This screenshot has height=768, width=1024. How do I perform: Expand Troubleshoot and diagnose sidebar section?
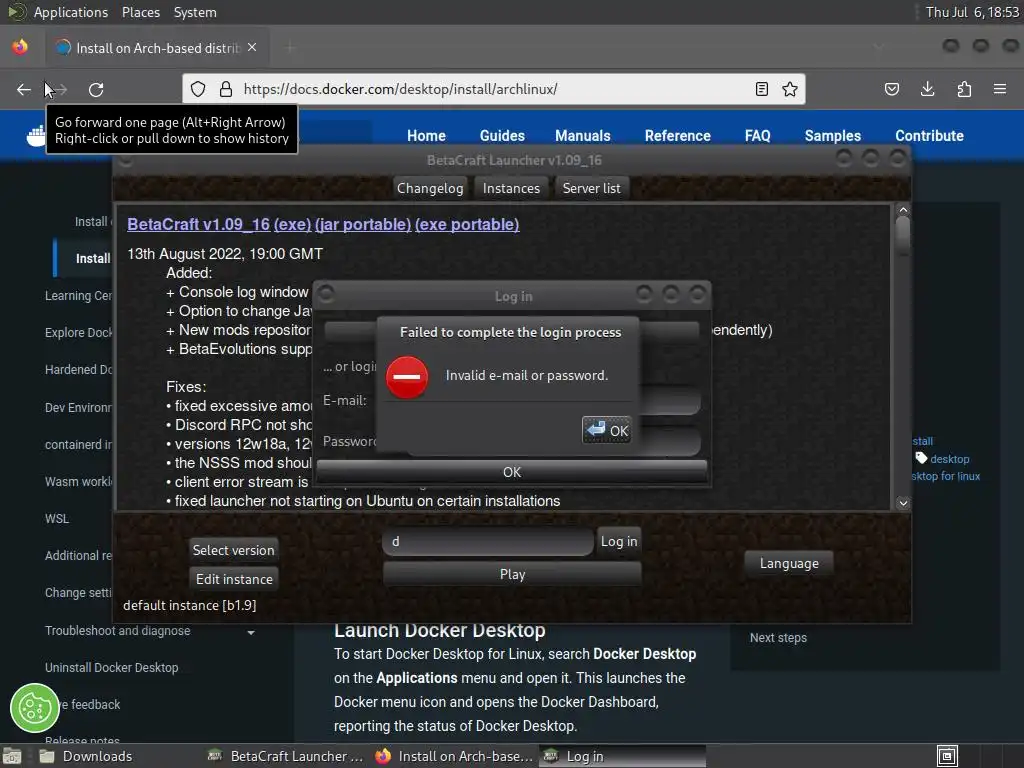pyautogui.click(x=251, y=632)
